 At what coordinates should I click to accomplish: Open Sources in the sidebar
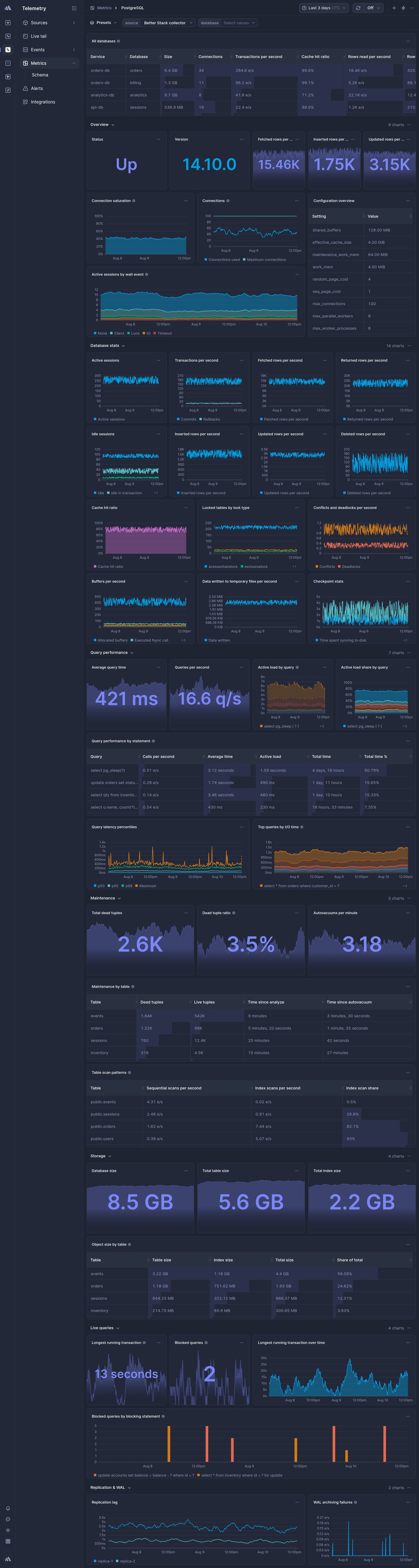coord(49,23)
